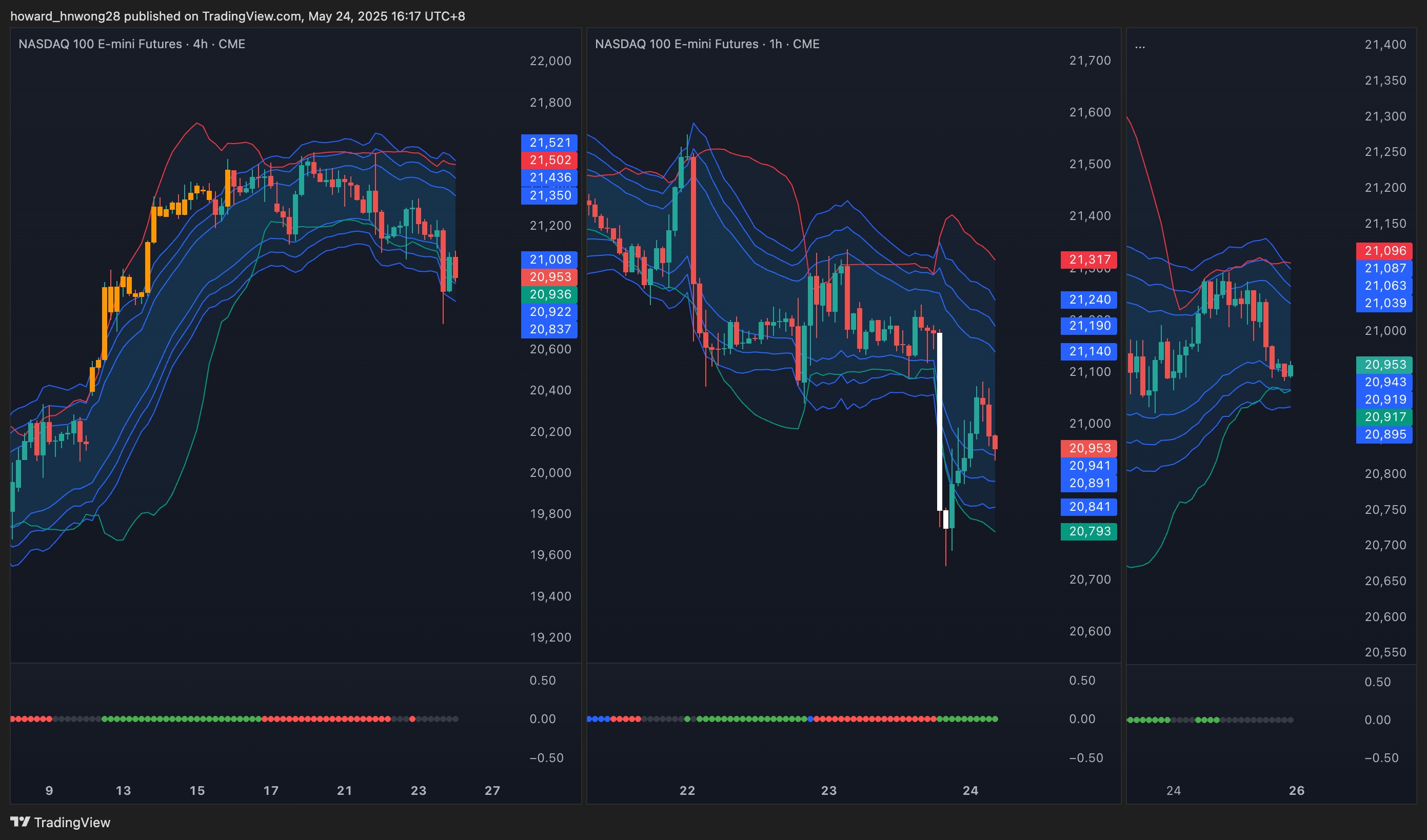Click the TradingView logo icon
Screen dimensions: 1427x840
point(20,822)
